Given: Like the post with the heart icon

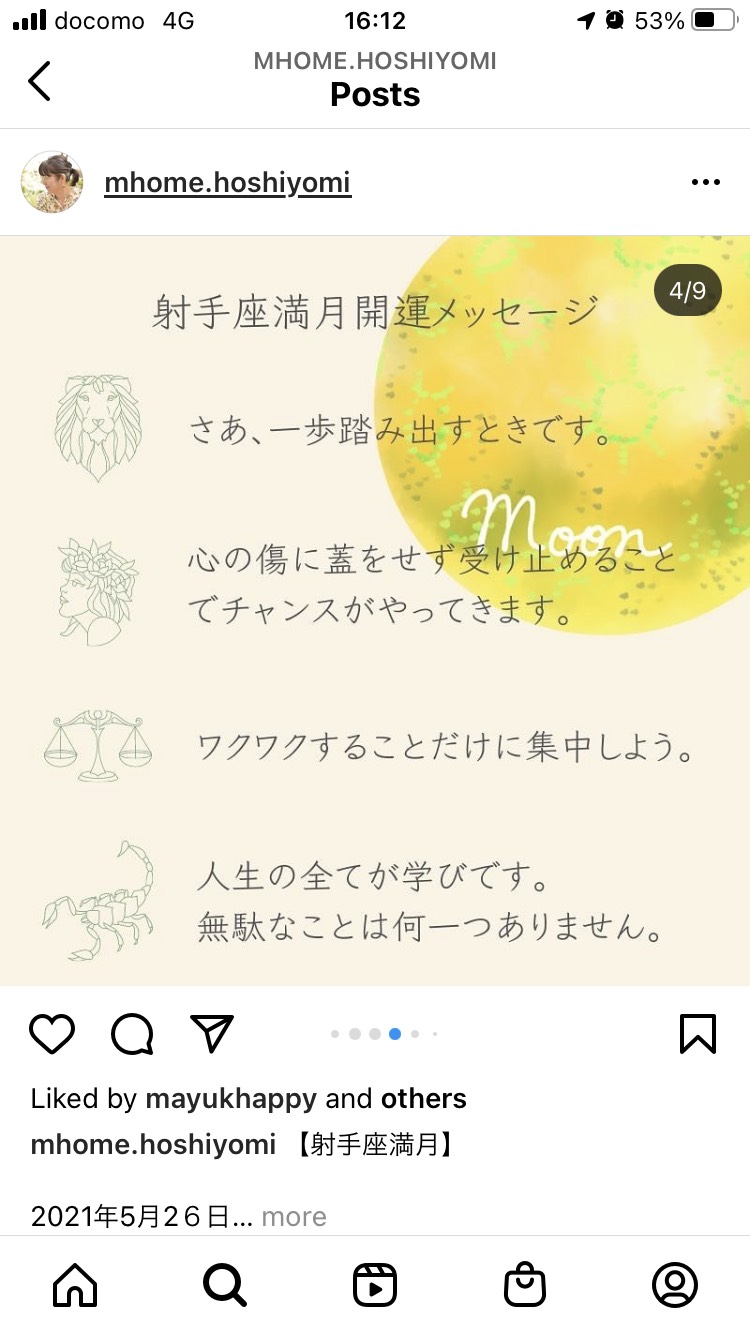Looking at the screenshot, I should click(x=52, y=1034).
